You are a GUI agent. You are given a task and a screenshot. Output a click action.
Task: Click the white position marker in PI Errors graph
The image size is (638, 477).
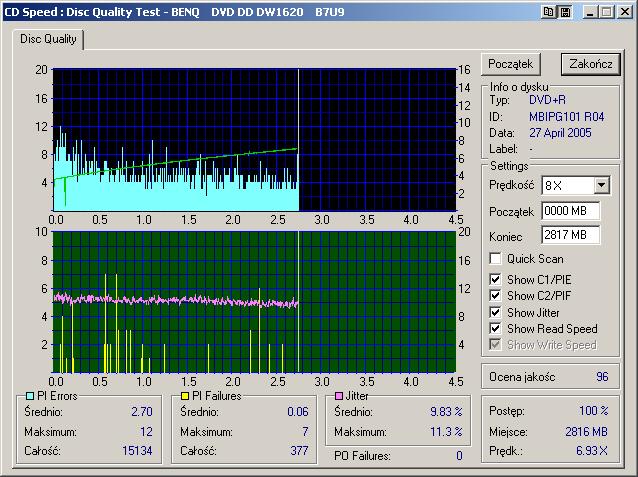point(299,140)
